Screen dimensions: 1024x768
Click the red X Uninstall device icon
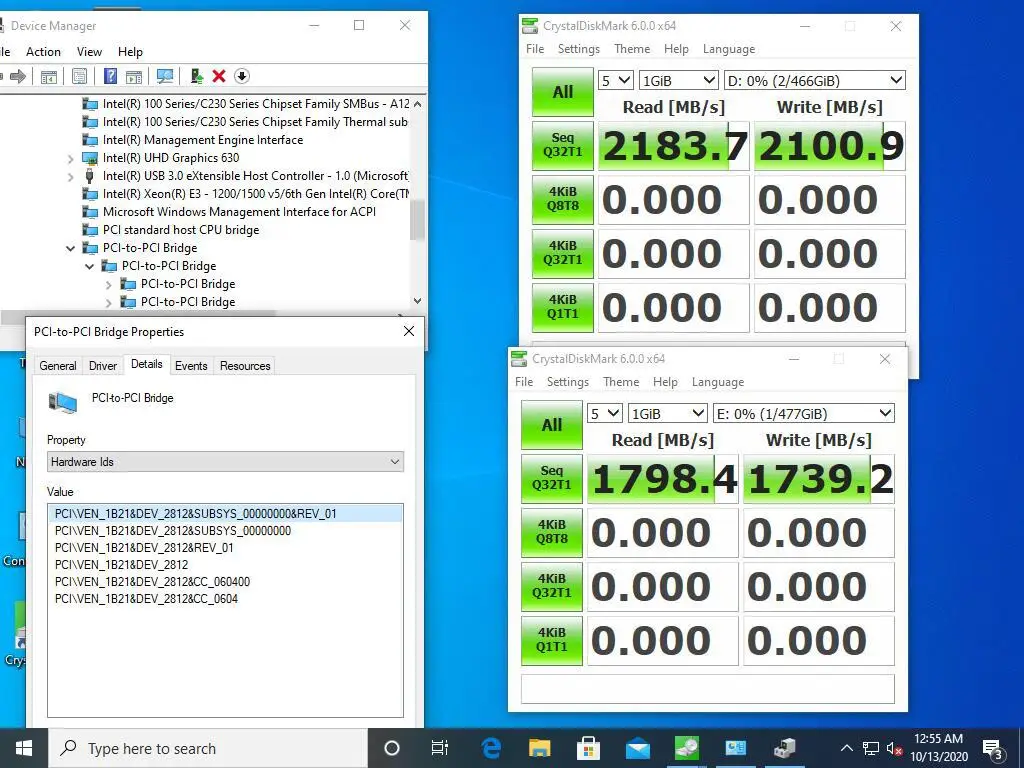pyautogui.click(x=219, y=76)
